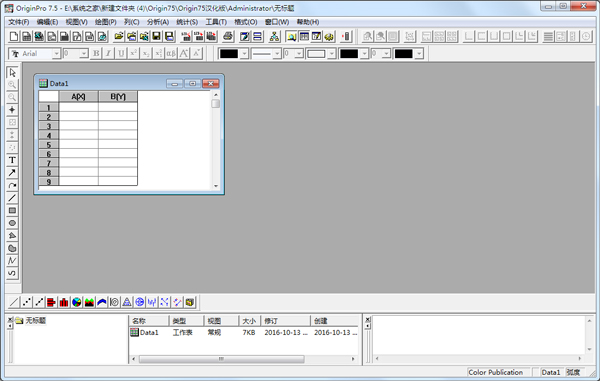Select the column bar chart plot icon
This screenshot has height=381, width=600.
click(x=64, y=302)
